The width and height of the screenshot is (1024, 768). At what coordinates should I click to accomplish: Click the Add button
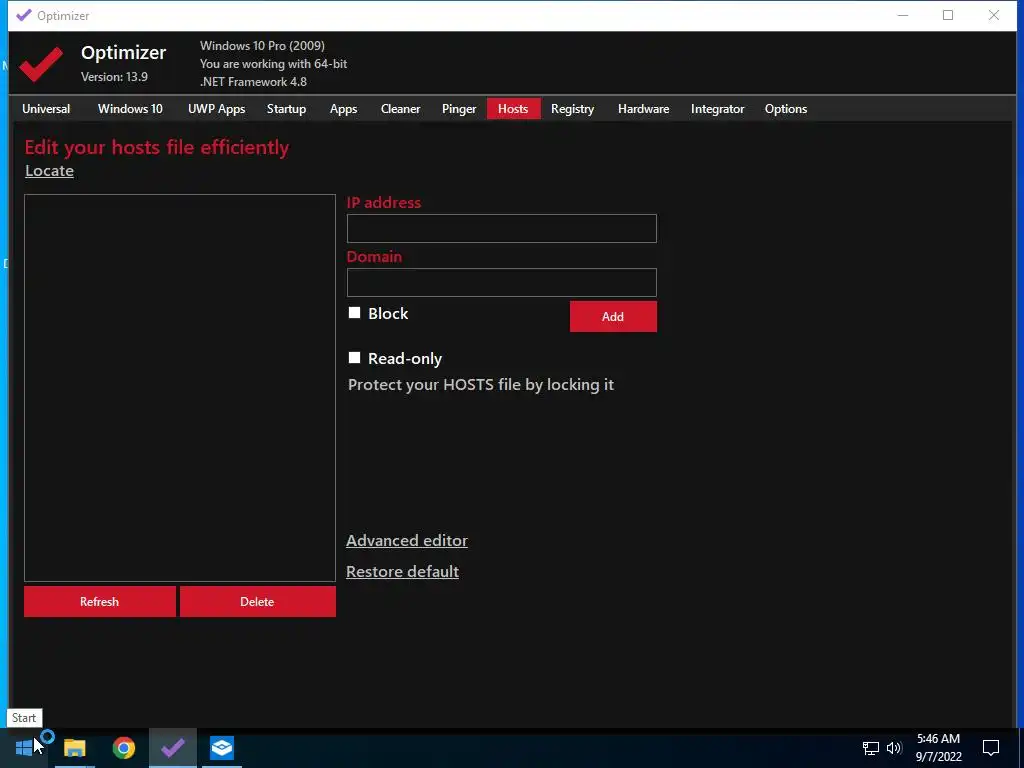click(x=613, y=317)
